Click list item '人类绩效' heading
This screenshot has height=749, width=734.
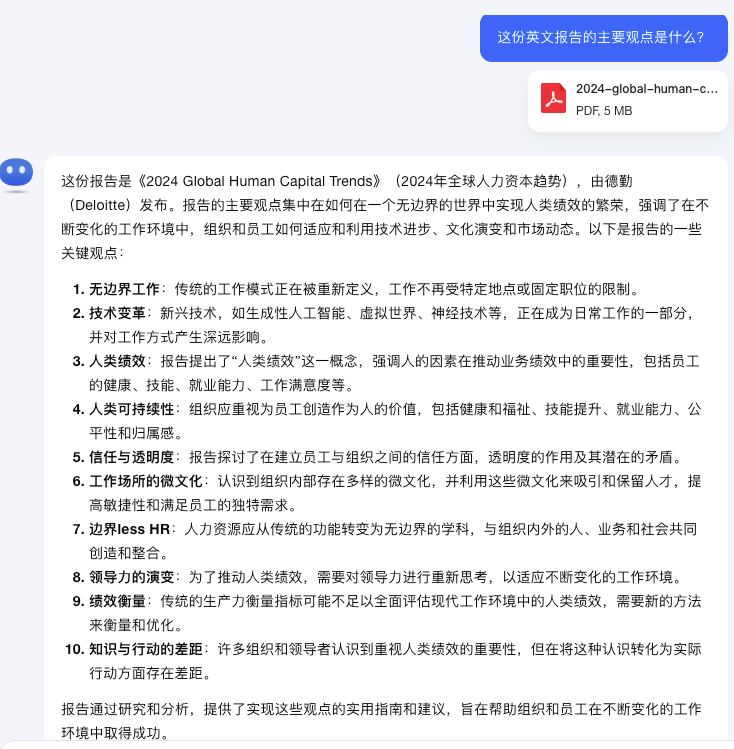pos(117,361)
